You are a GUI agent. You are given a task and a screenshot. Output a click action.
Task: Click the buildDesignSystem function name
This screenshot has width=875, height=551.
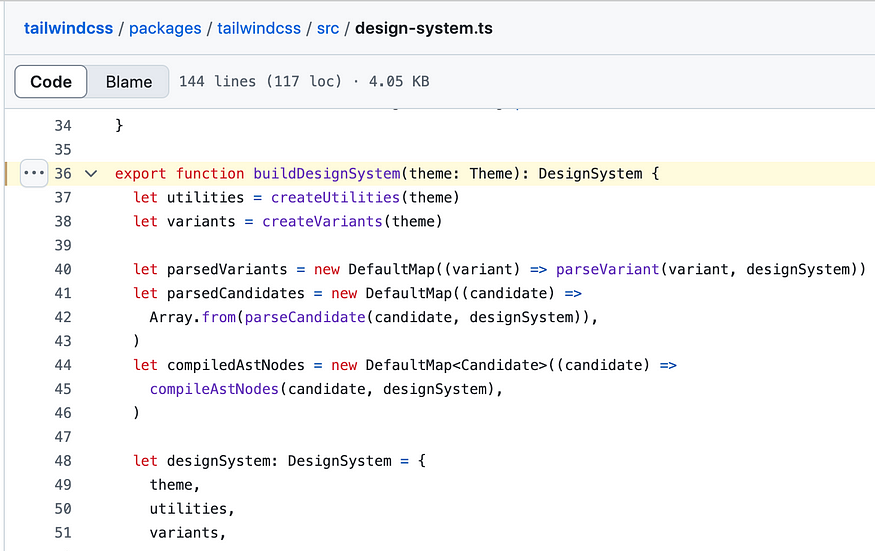(326, 174)
